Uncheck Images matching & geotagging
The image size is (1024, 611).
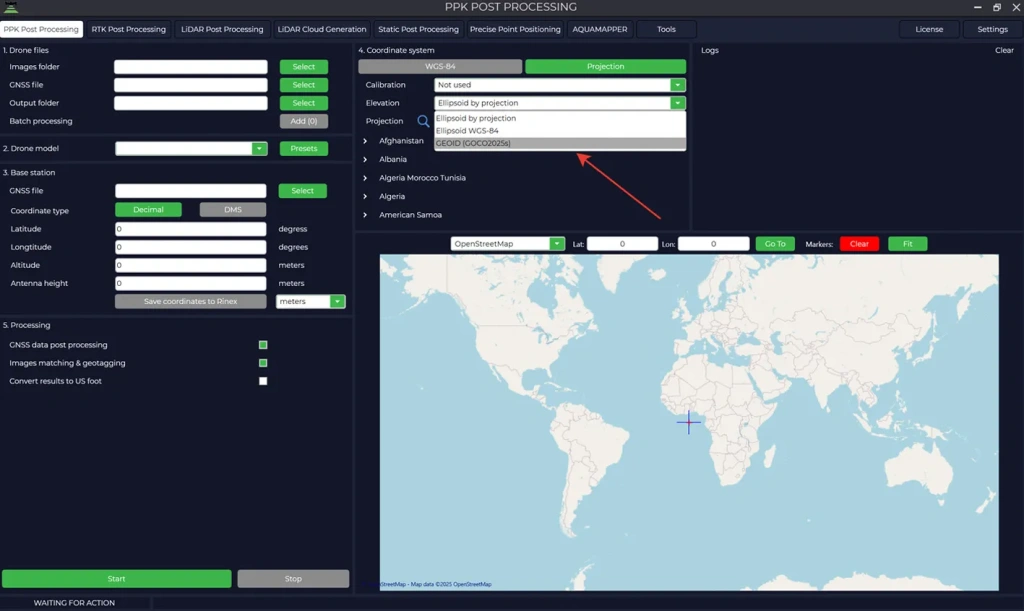tap(262, 363)
